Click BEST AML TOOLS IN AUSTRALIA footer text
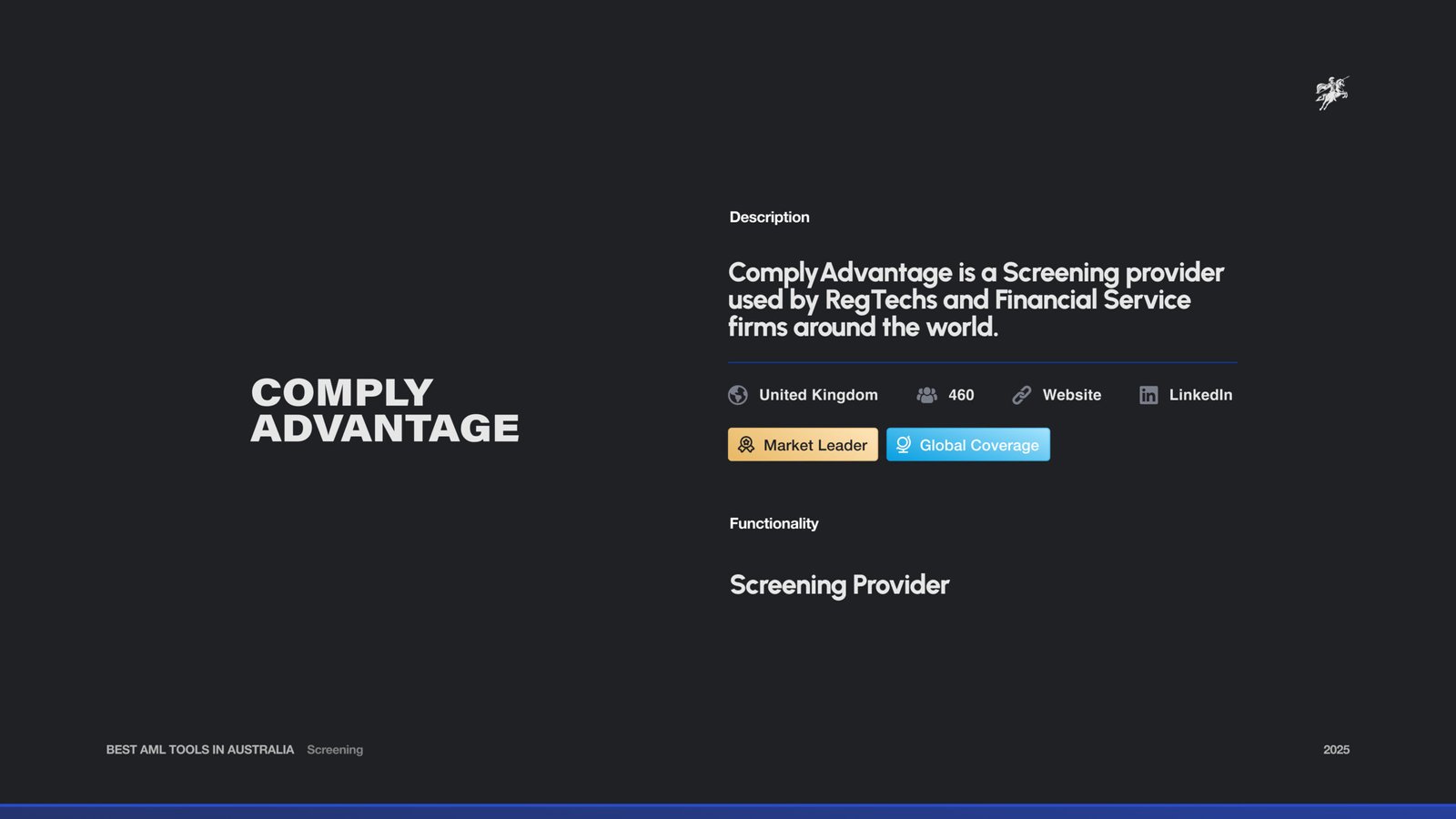Image resolution: width=1456 pixels, height=819 pixels. point(200,750)
